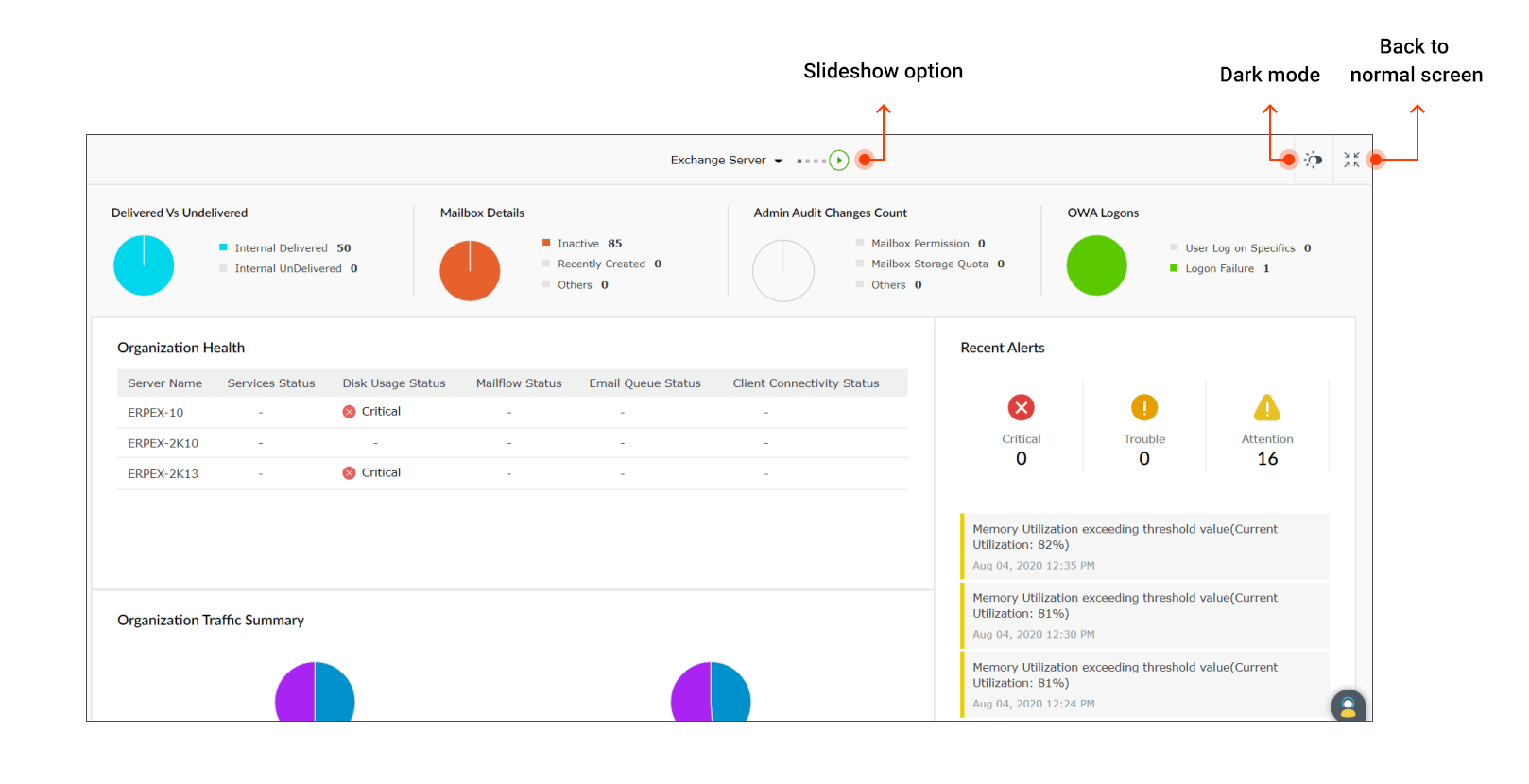Click the OWA Logons green pie chart

pos(1097,265)
